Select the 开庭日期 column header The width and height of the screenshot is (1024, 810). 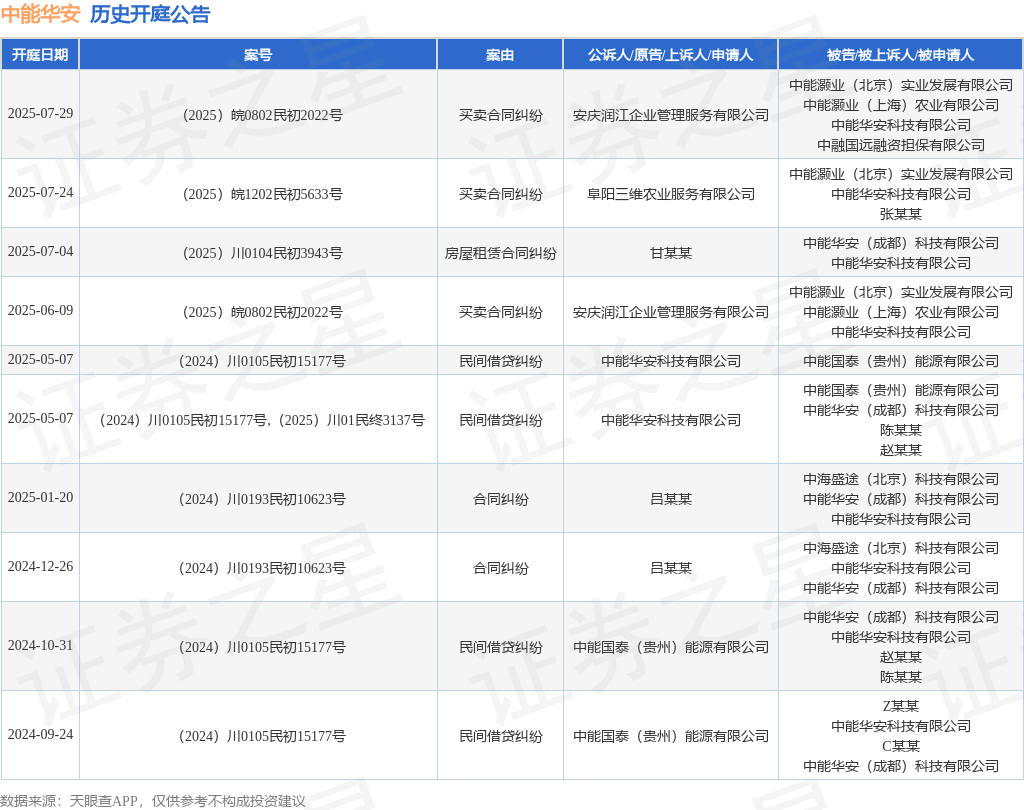coord(40,55)
